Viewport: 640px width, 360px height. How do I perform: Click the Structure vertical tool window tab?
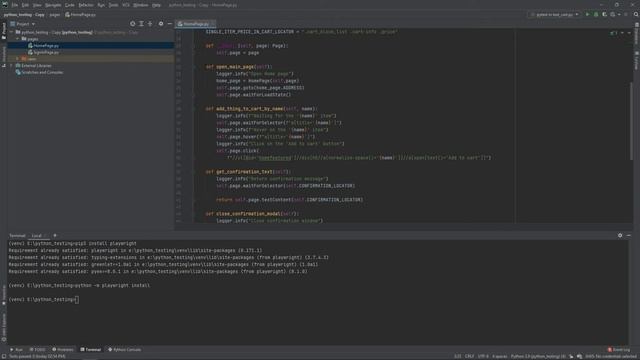(x=4, y=56)
